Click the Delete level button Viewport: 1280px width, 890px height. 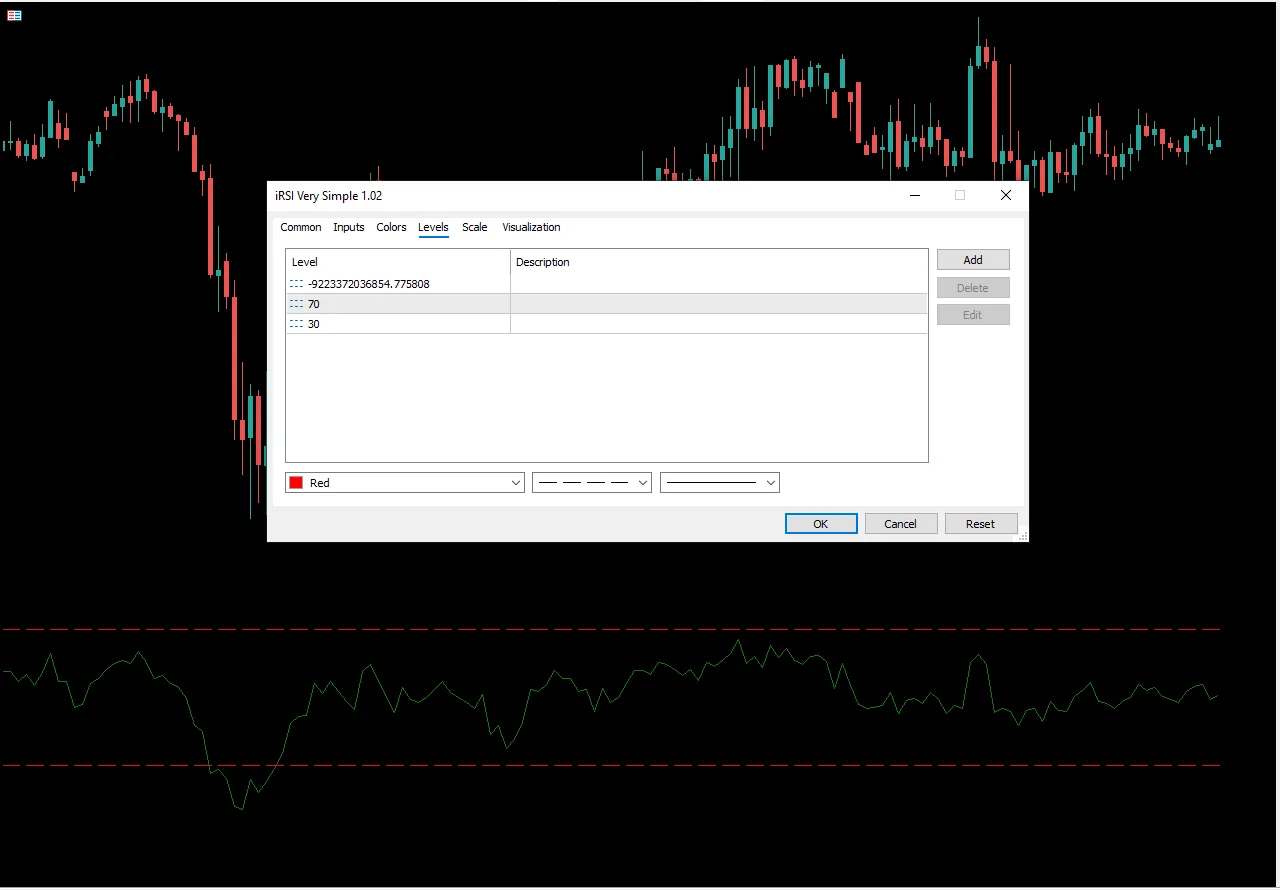pos(973,288)
